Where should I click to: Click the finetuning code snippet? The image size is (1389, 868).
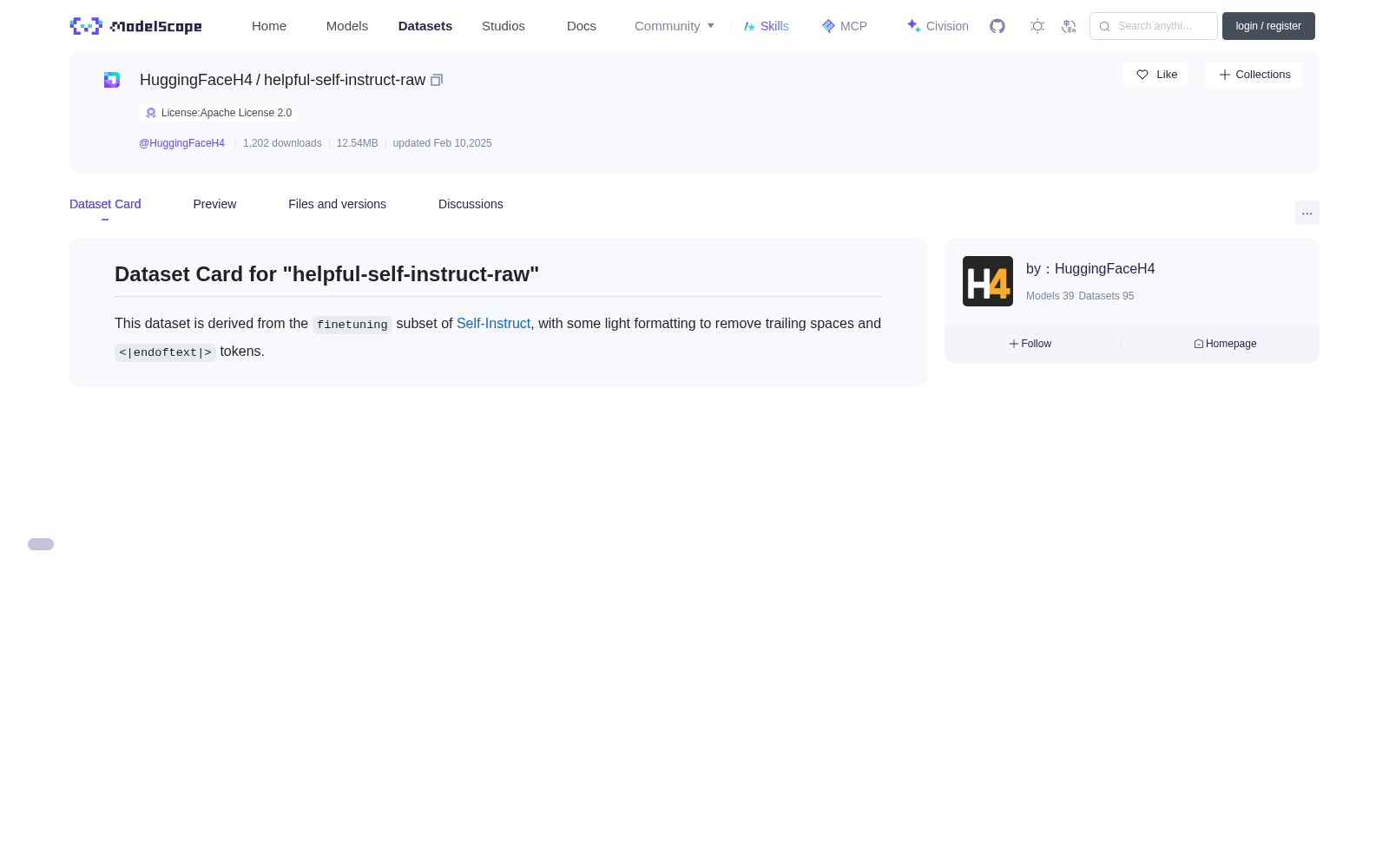click(352, 325)
